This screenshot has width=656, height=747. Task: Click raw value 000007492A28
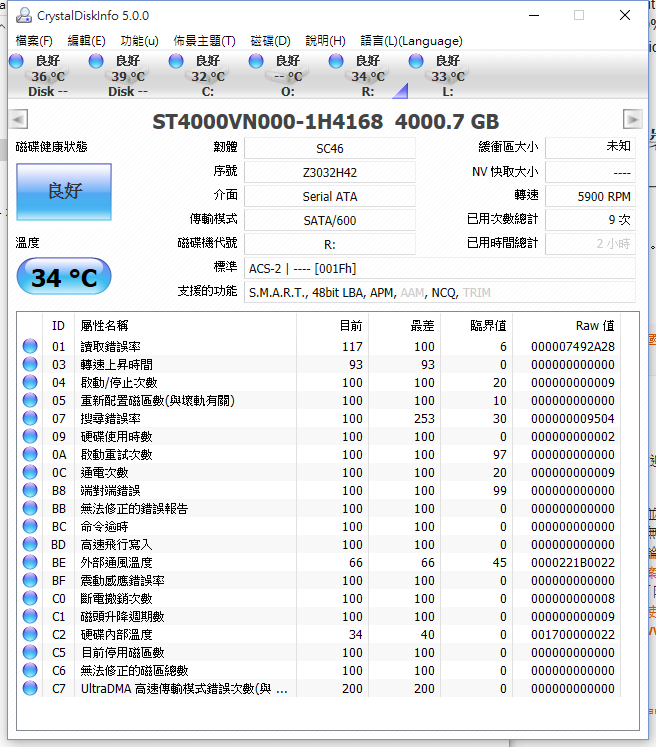573,346
